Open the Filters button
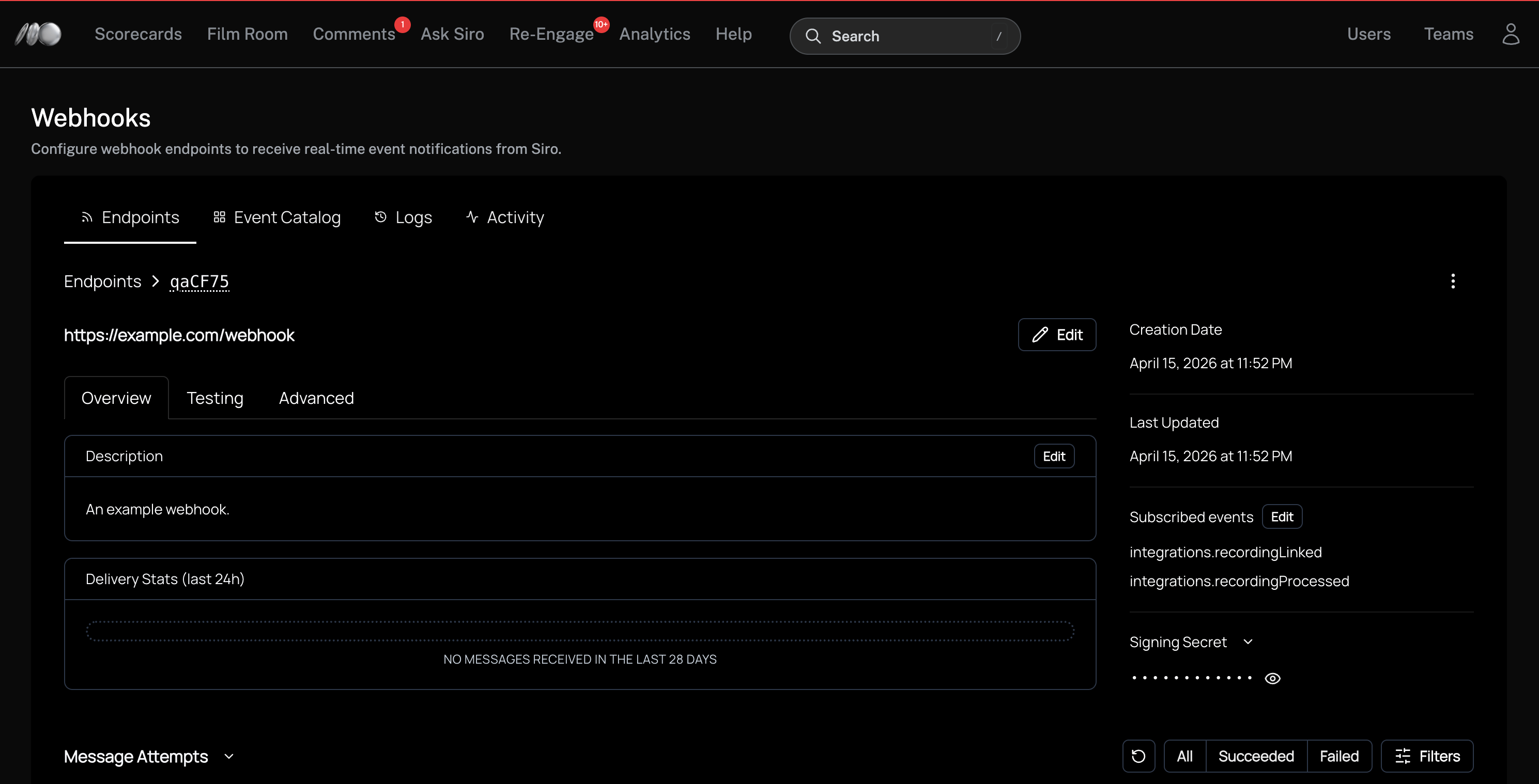 [x=1427, y=756]
